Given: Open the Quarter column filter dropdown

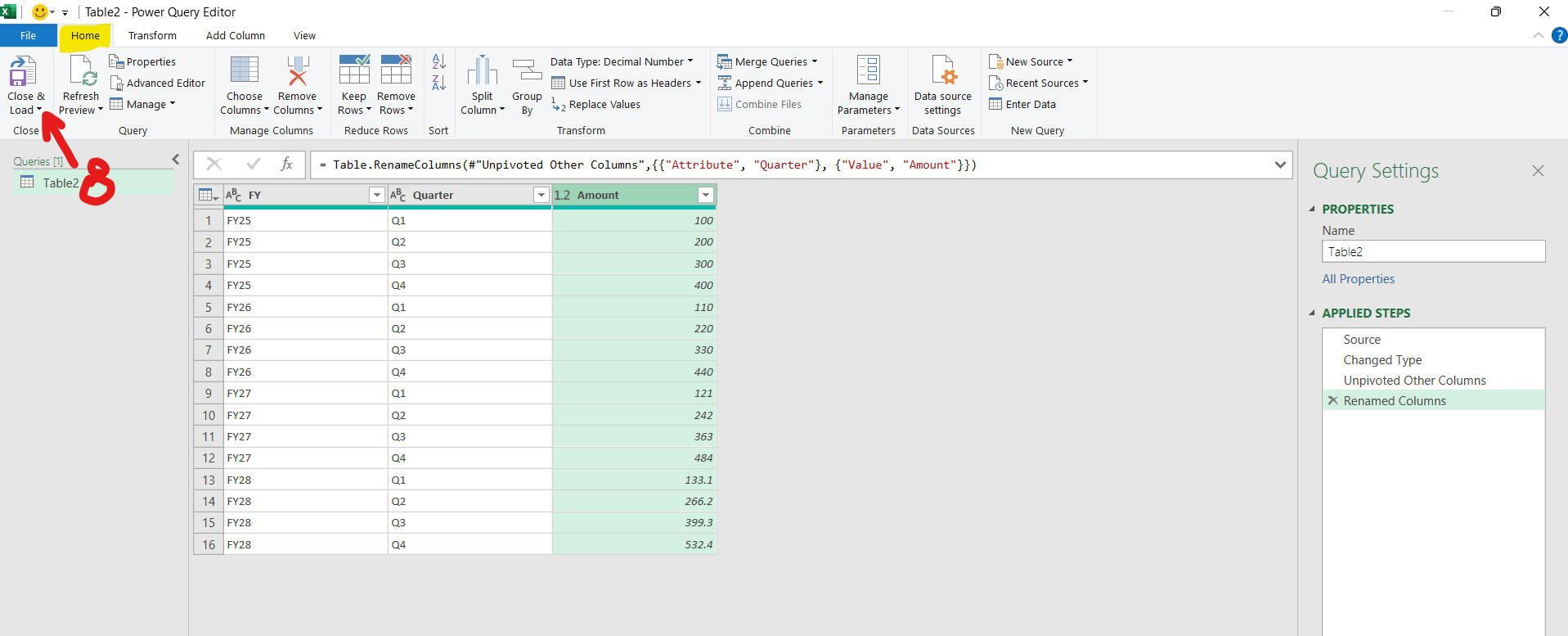Looking at the screenshot, I should [x=541, y=195].
